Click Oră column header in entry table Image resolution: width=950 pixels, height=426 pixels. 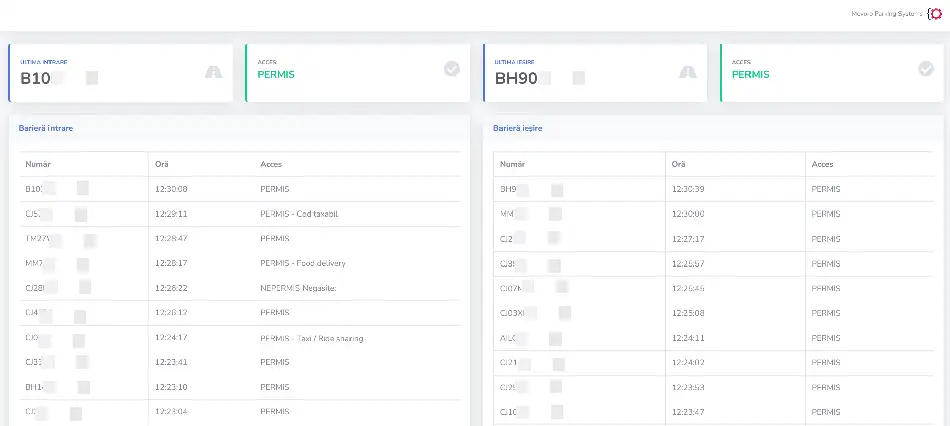[162, 164]
